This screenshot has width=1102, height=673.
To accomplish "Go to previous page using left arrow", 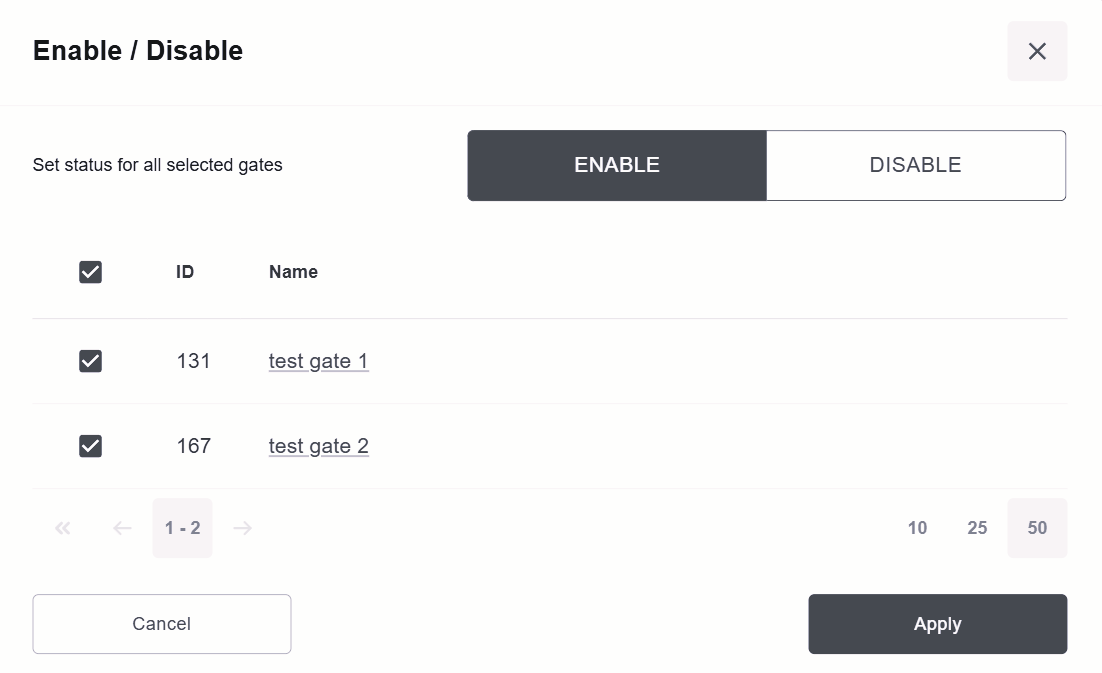I will click(123, 528).
